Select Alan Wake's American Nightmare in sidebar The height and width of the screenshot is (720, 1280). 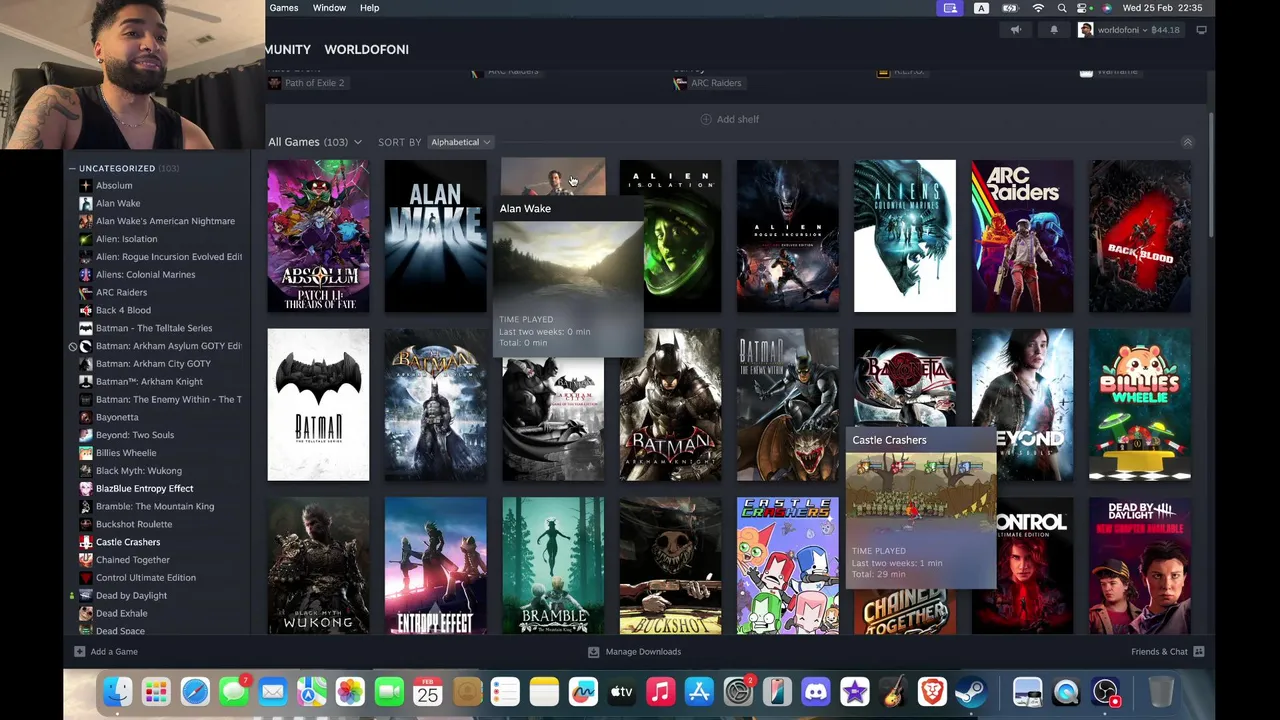point(165,221)
